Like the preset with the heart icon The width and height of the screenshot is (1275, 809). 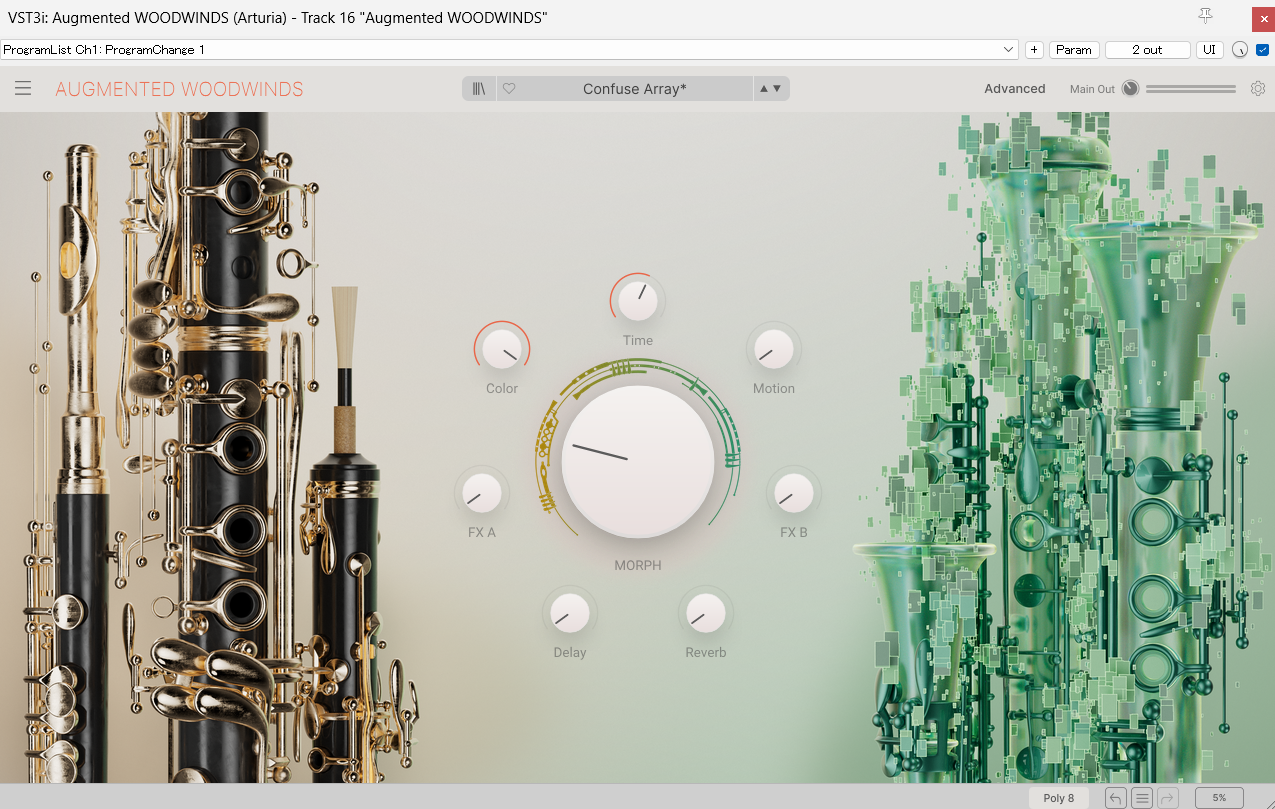click(x=509, y=89)
